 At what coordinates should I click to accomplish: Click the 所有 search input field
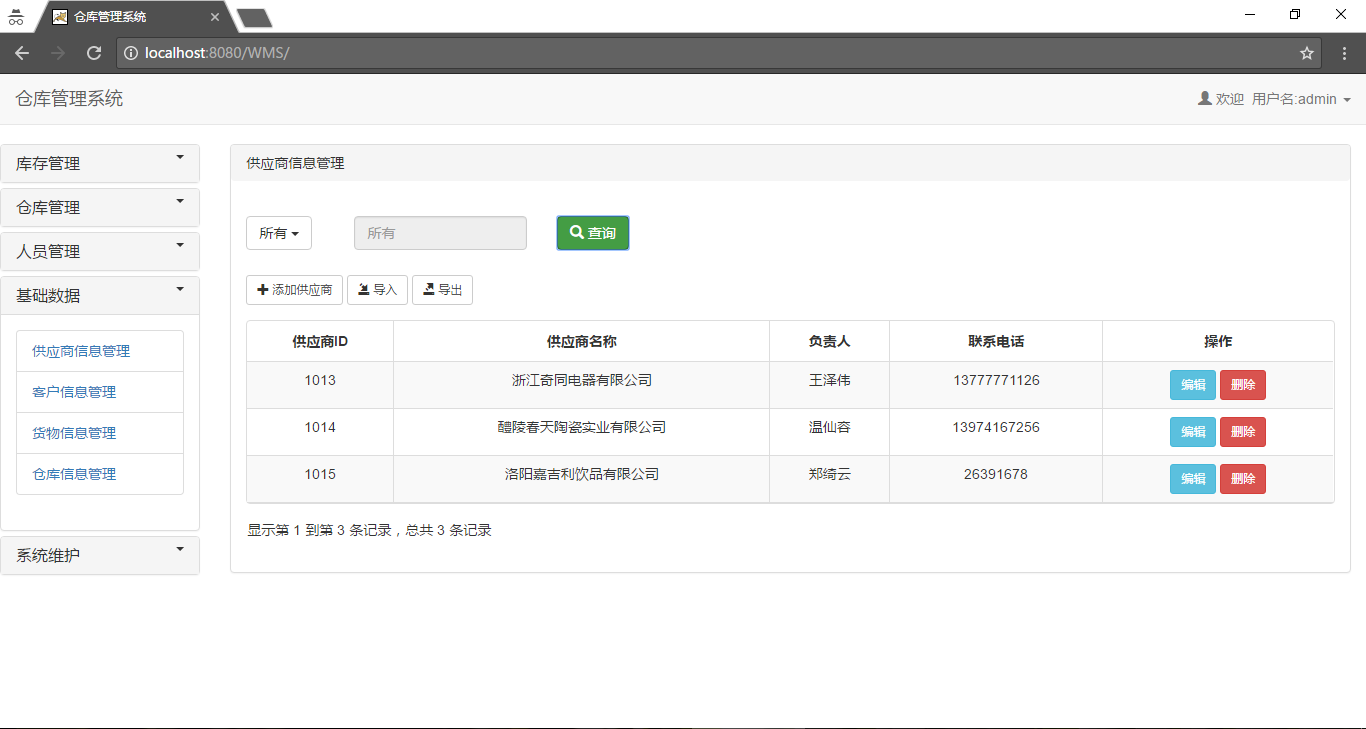pyautogui.click(x=440, y=233)
